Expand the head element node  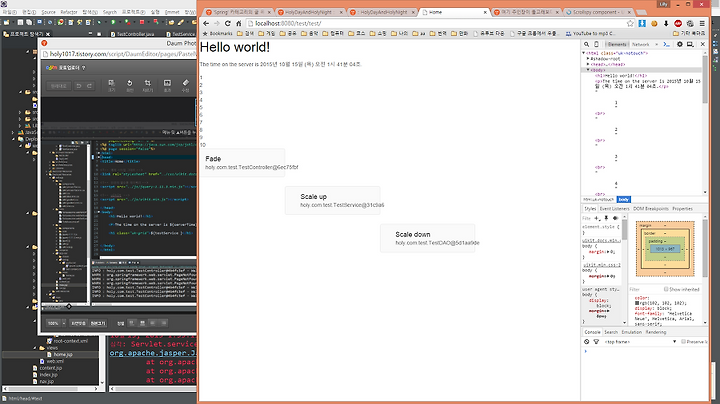tap(588, 64)
